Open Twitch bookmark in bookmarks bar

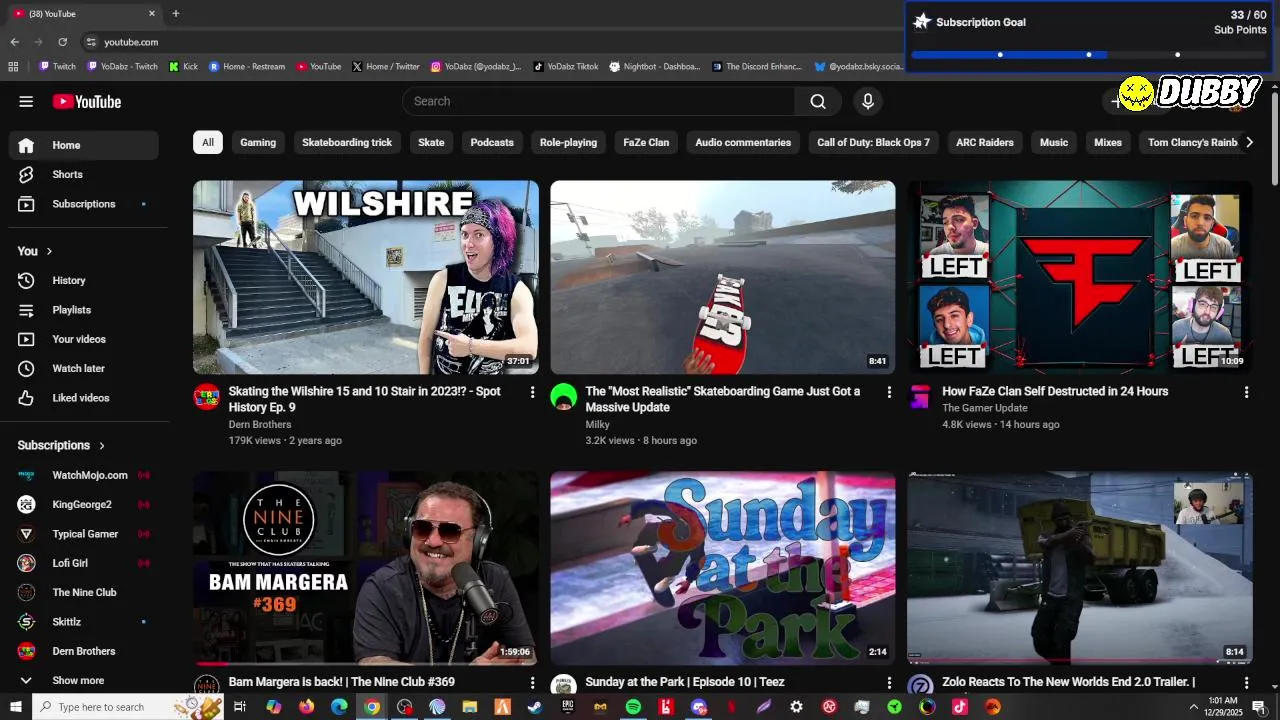click(57, 66)
